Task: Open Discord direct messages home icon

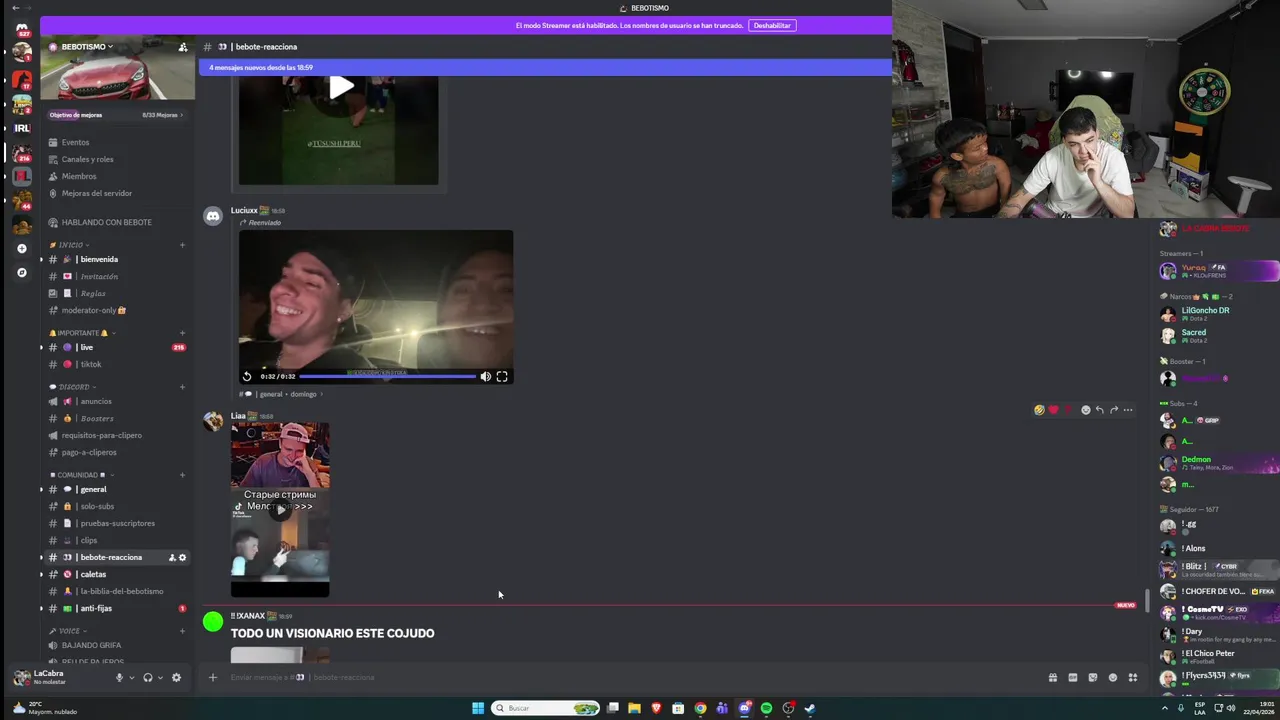Action: [22, 28]
